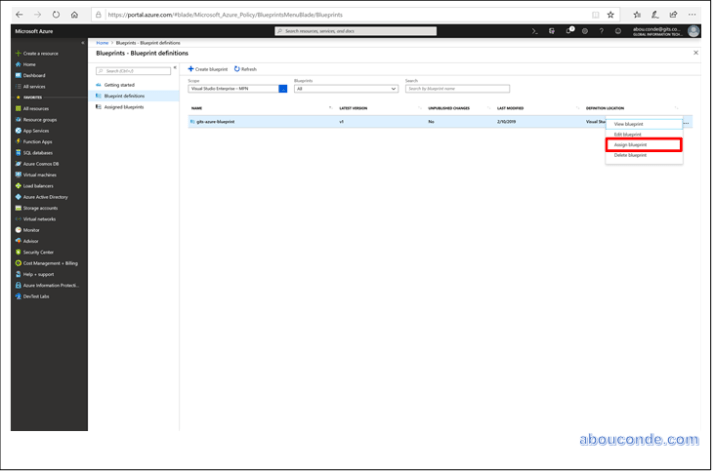Click the Help question mark icon
Image resolution: width=714 pixels, height=471 pixels.
click(602, 31)
